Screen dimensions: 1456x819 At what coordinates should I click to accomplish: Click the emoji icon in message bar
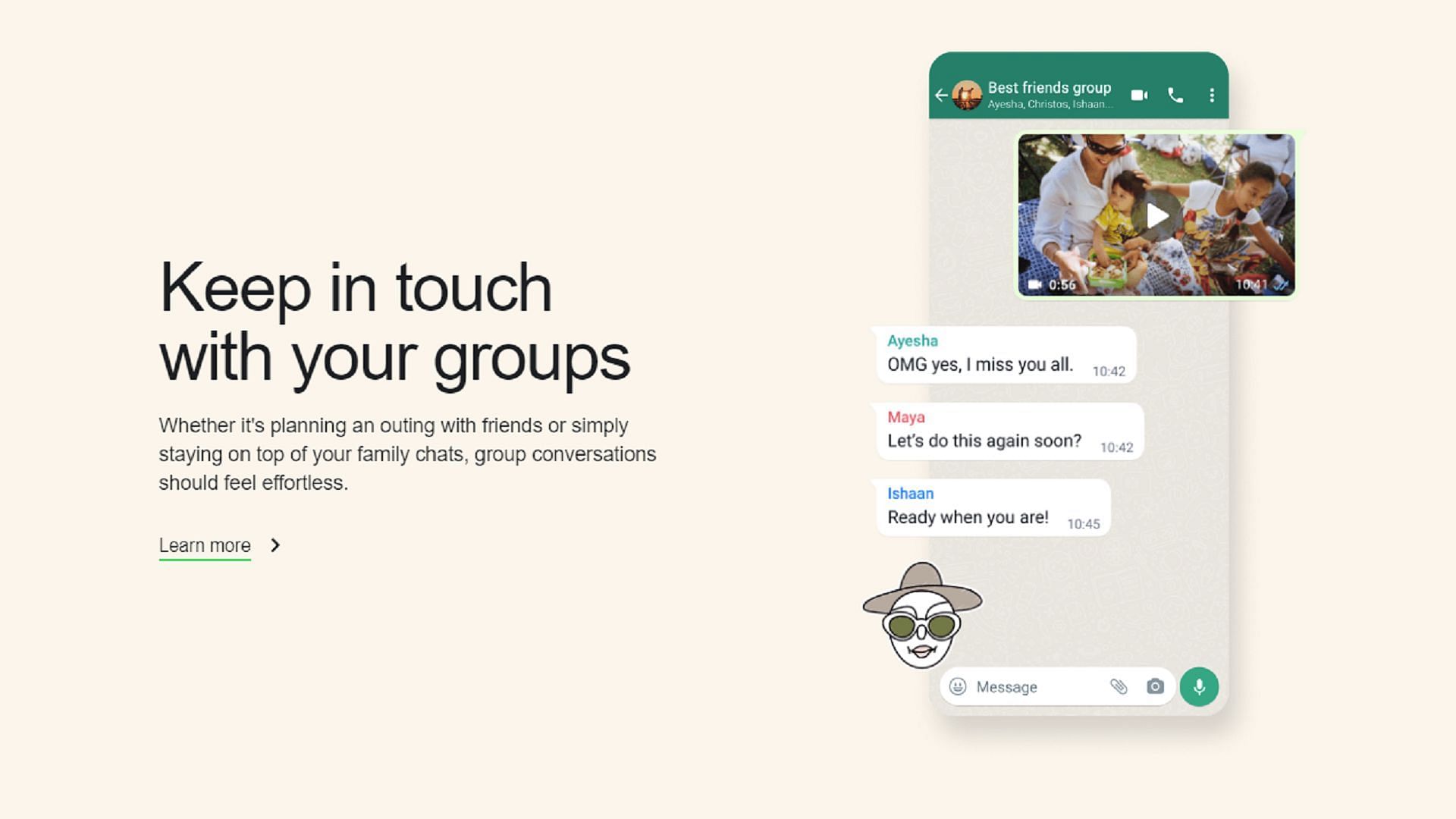click(959, 687)
